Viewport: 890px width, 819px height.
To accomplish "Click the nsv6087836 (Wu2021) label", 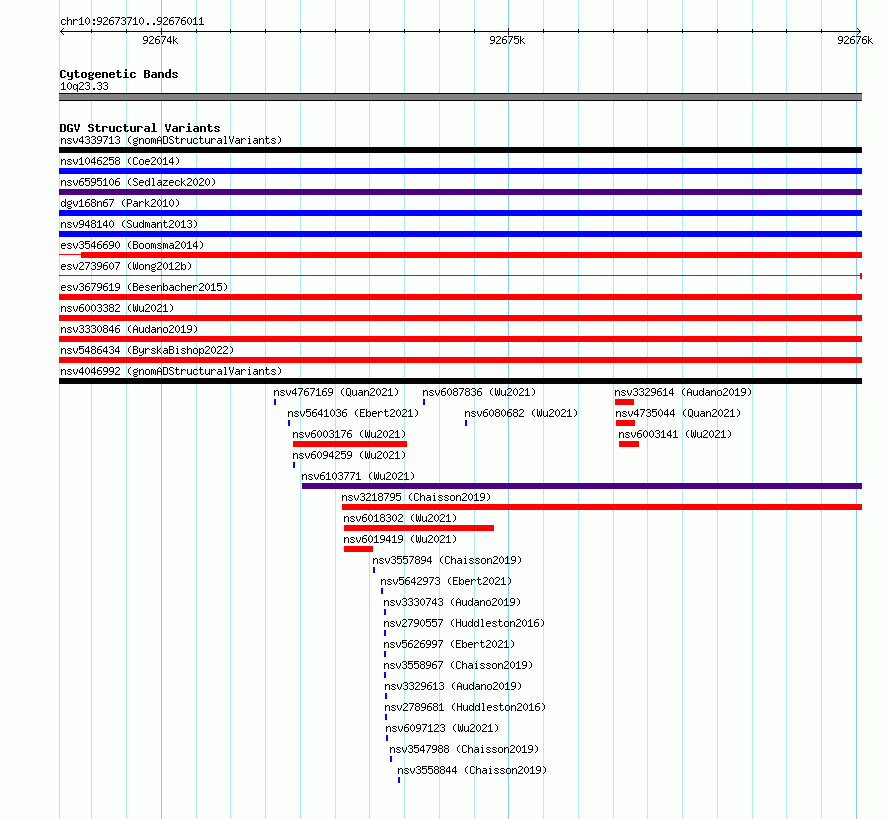I will coord(479,392).
